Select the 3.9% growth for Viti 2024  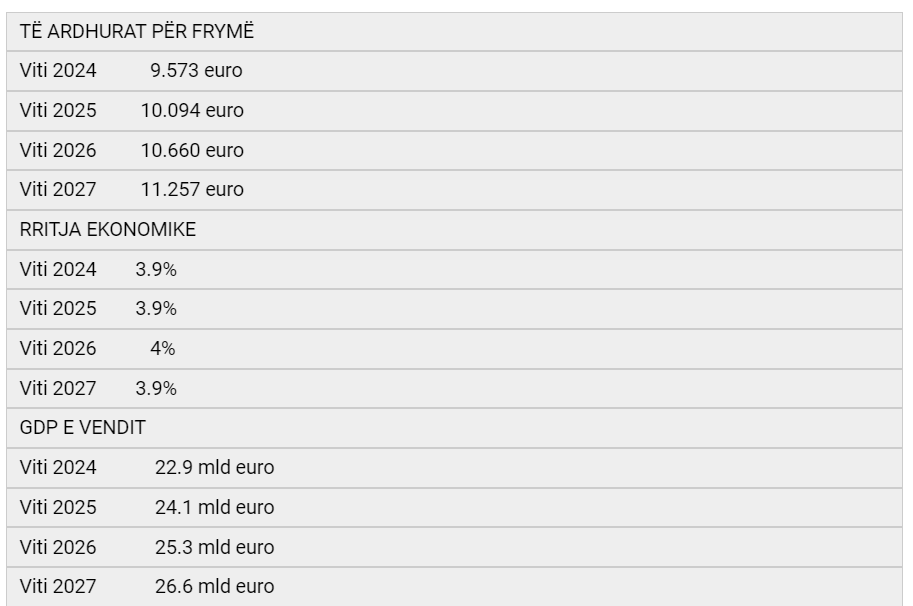coord(156,270)
